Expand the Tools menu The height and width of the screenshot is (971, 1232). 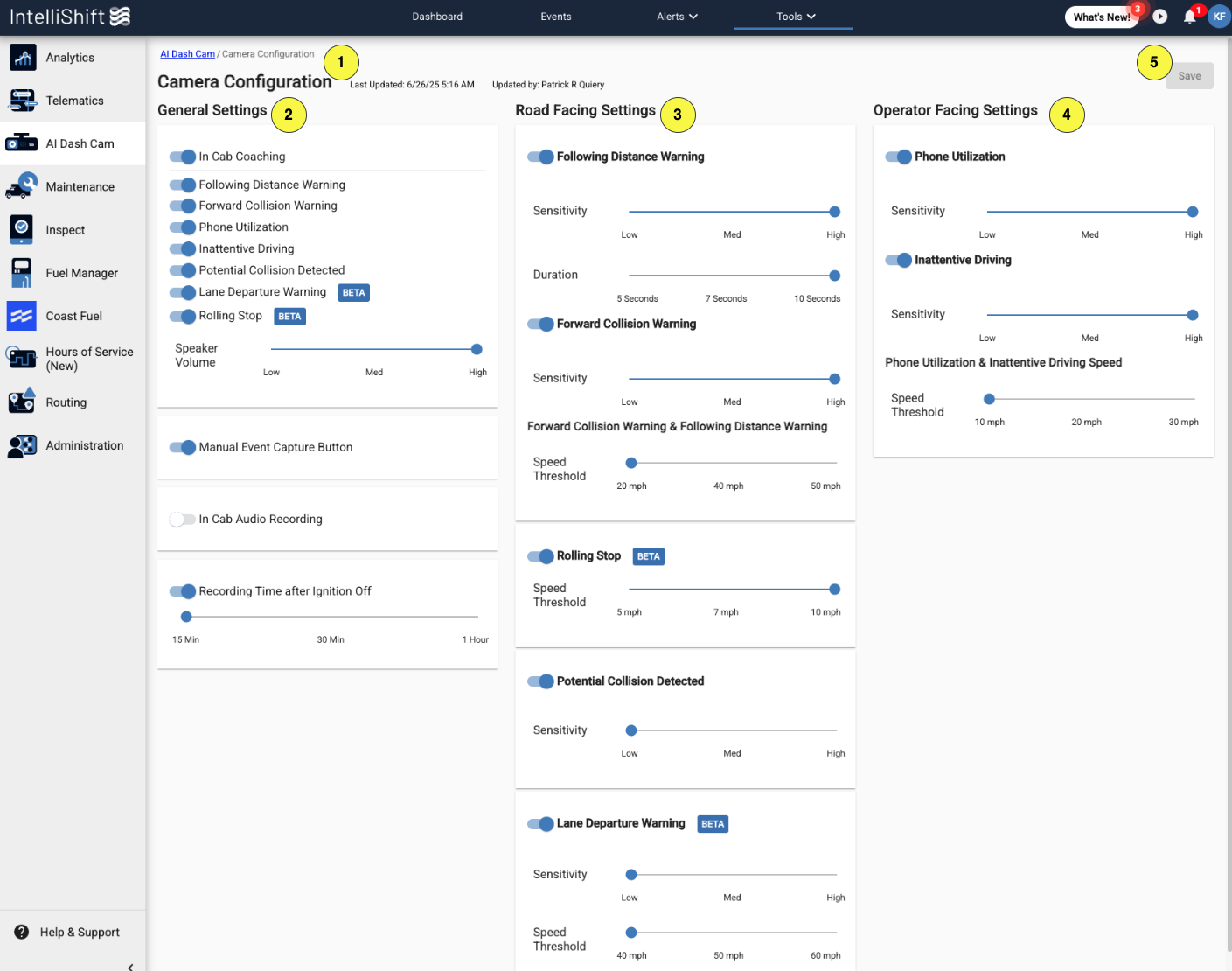click(793, 16)
